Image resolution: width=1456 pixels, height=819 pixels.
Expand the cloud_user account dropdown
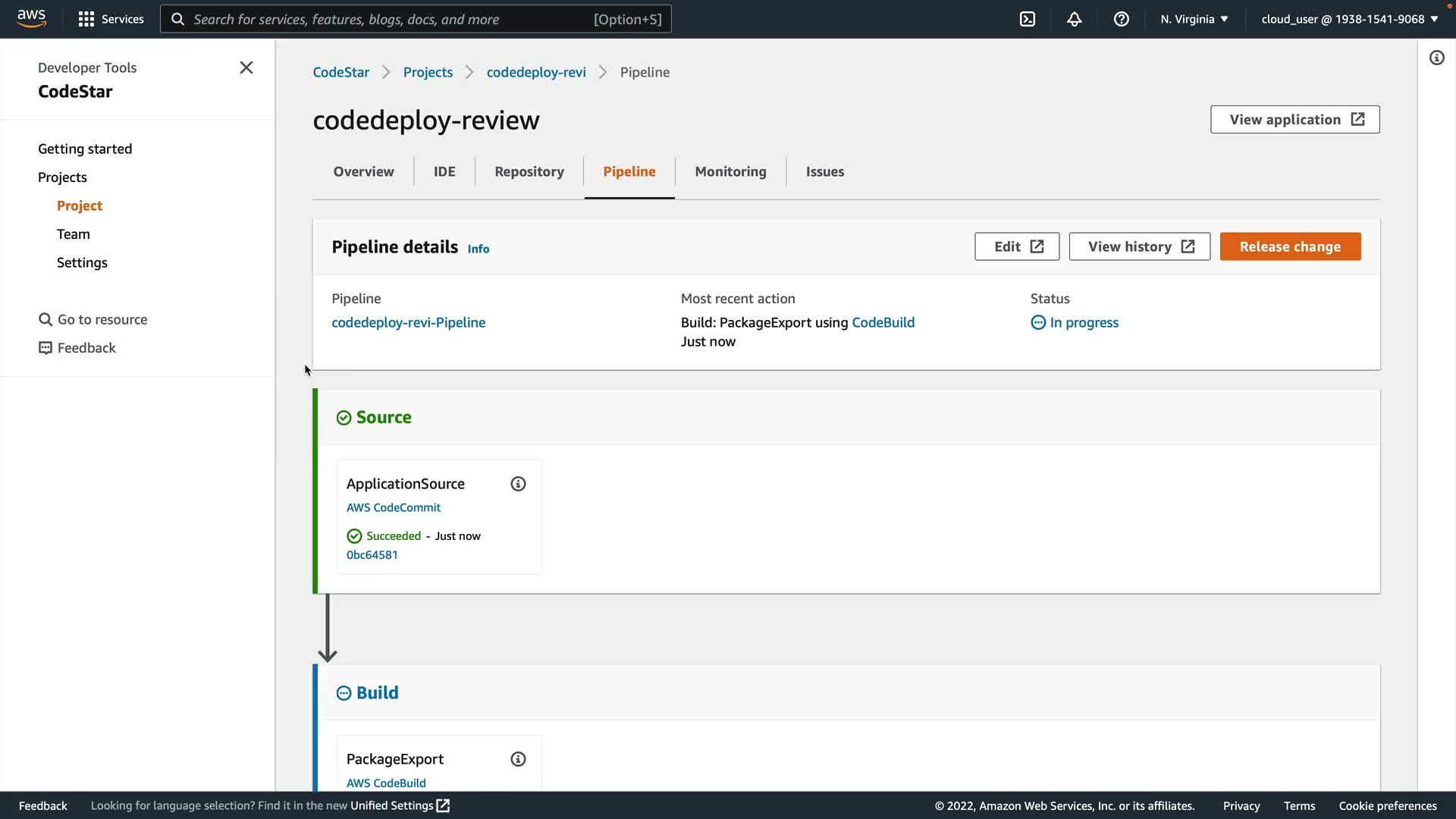[x=1350, y=19]
